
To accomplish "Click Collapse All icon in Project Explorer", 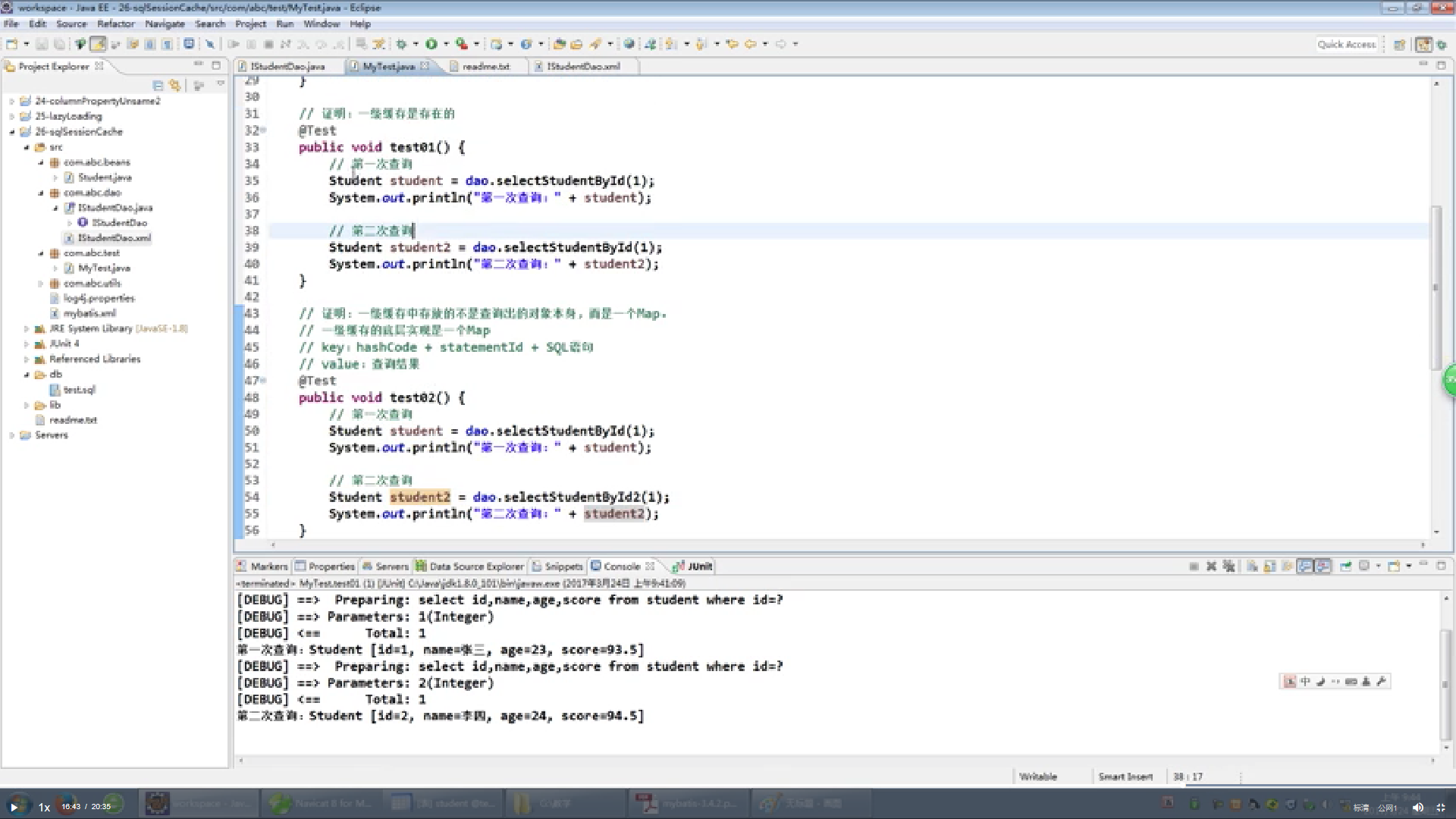I will tap(158, 86).
